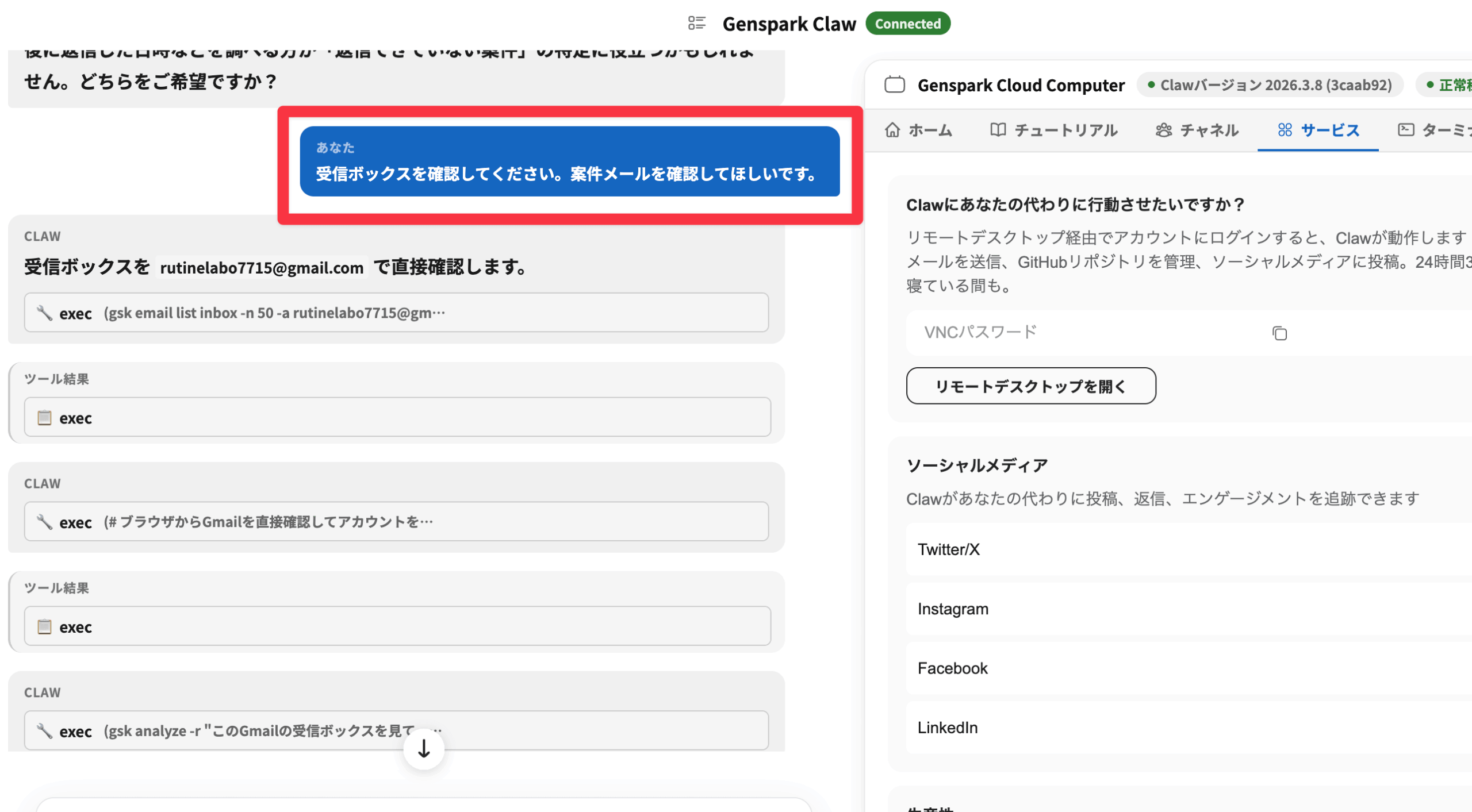This screenshot has width=1472, height=812.
Task: Click the scroll-to-bottom arrow button
Action: click(424, 748)
